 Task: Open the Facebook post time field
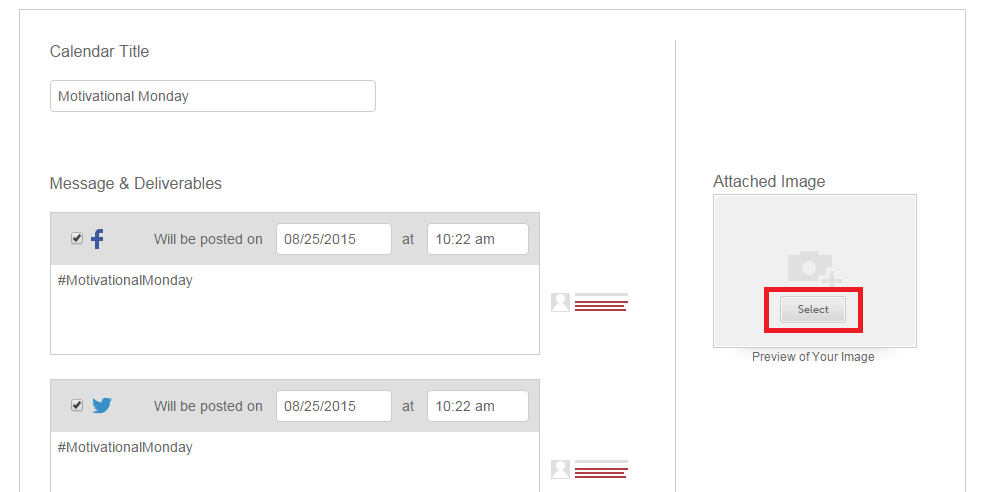pyautogui.click(x=477, y=239)
